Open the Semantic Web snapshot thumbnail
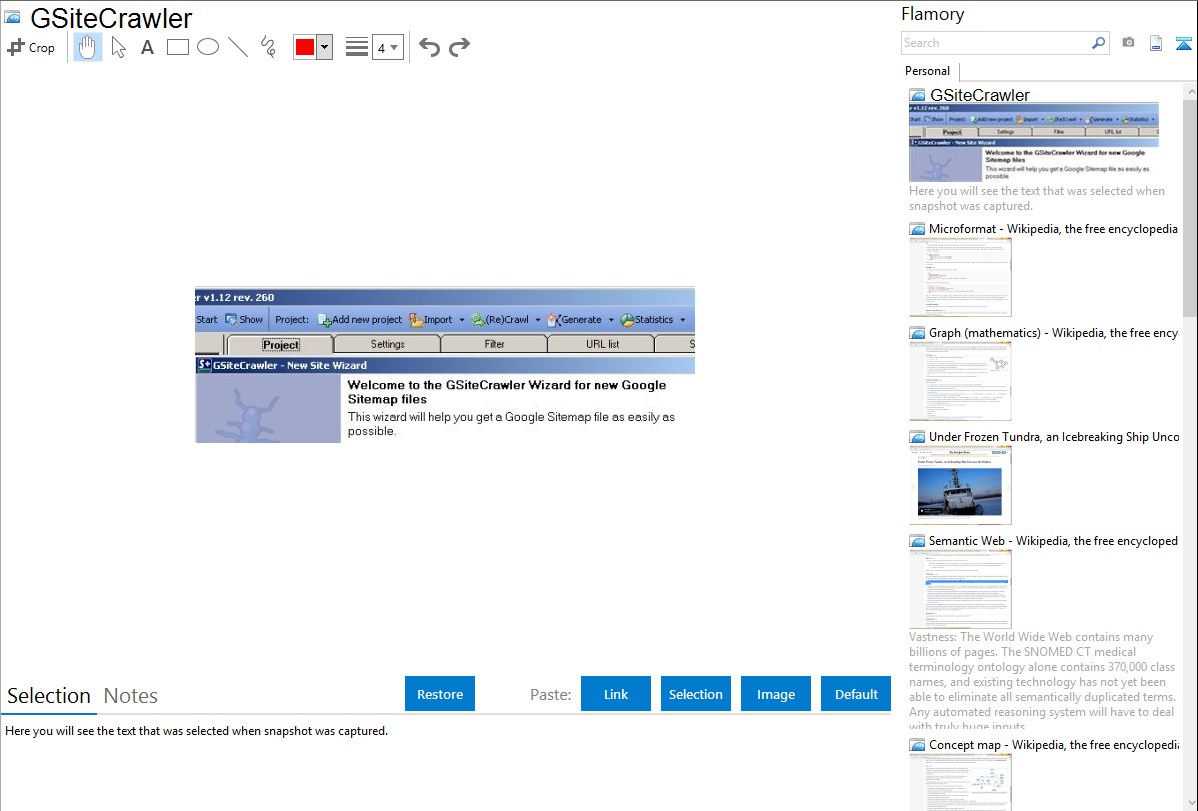The image size is (1198, 811). [x=960, y=589]
